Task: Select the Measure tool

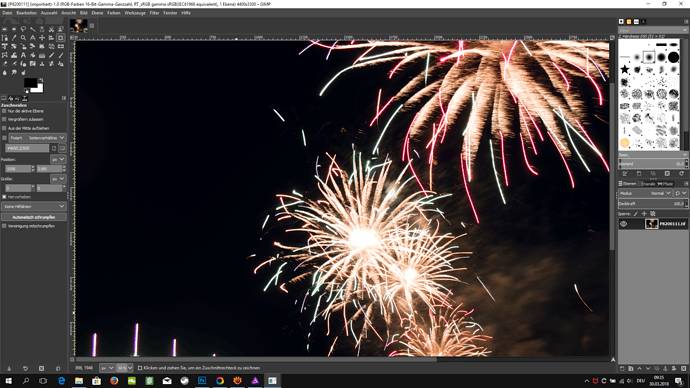Action: click(x=33, y=38)
